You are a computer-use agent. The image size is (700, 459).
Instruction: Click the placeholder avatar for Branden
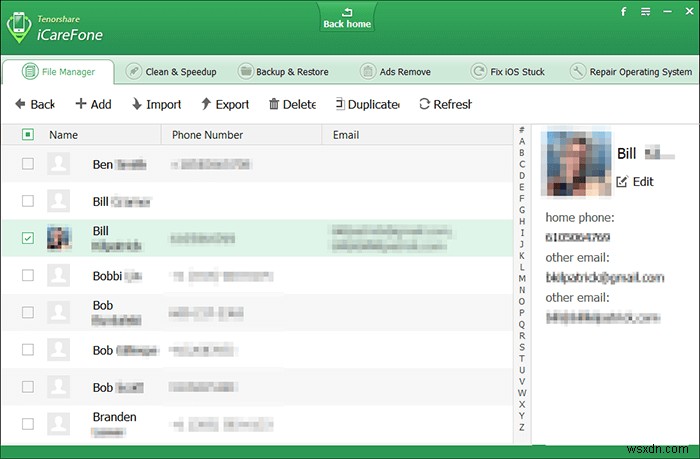58,424
